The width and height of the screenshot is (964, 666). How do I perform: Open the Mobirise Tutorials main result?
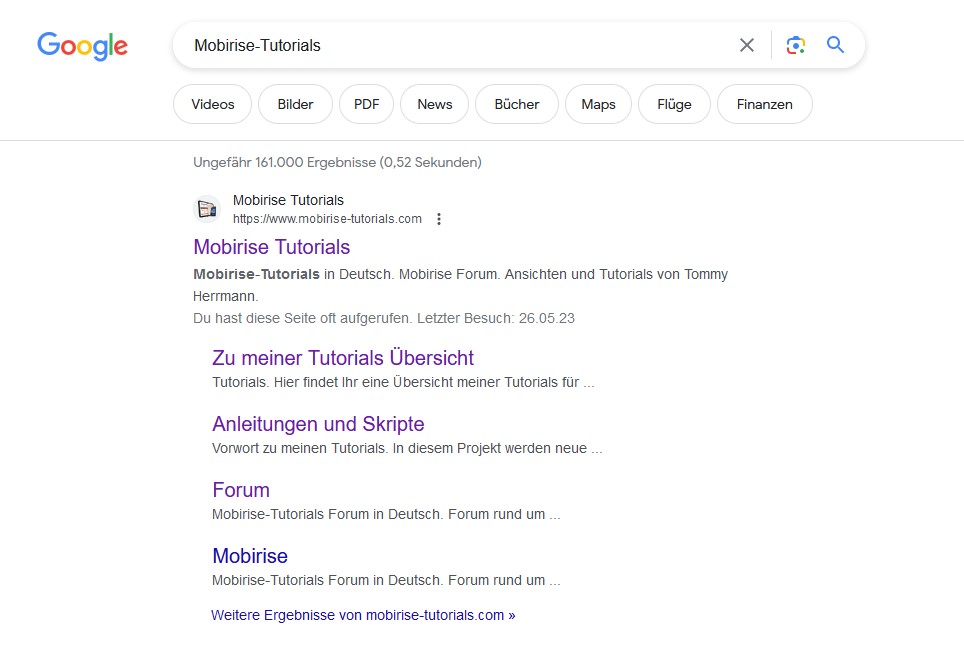tap(271, 247)
